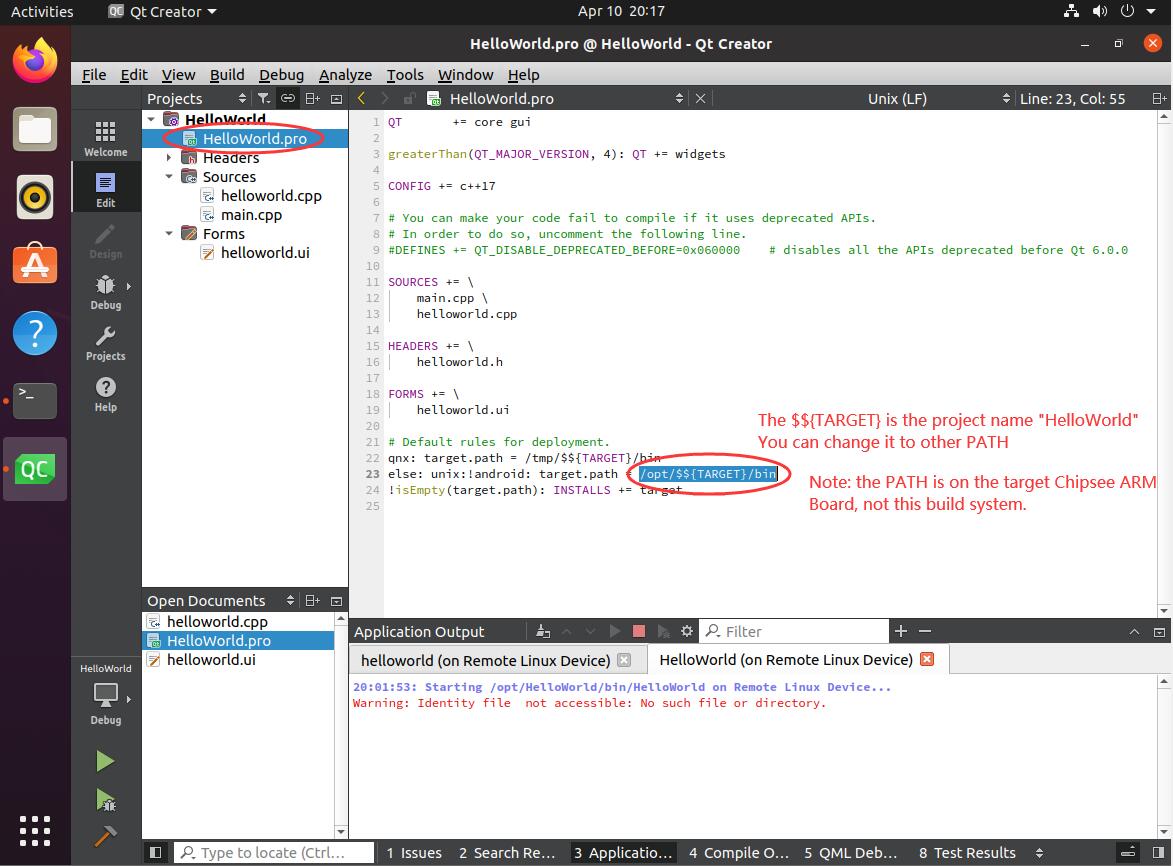Zoom out the output text with minus
The width and height of the screenshot is (1173, 866).
coord(925,631)
